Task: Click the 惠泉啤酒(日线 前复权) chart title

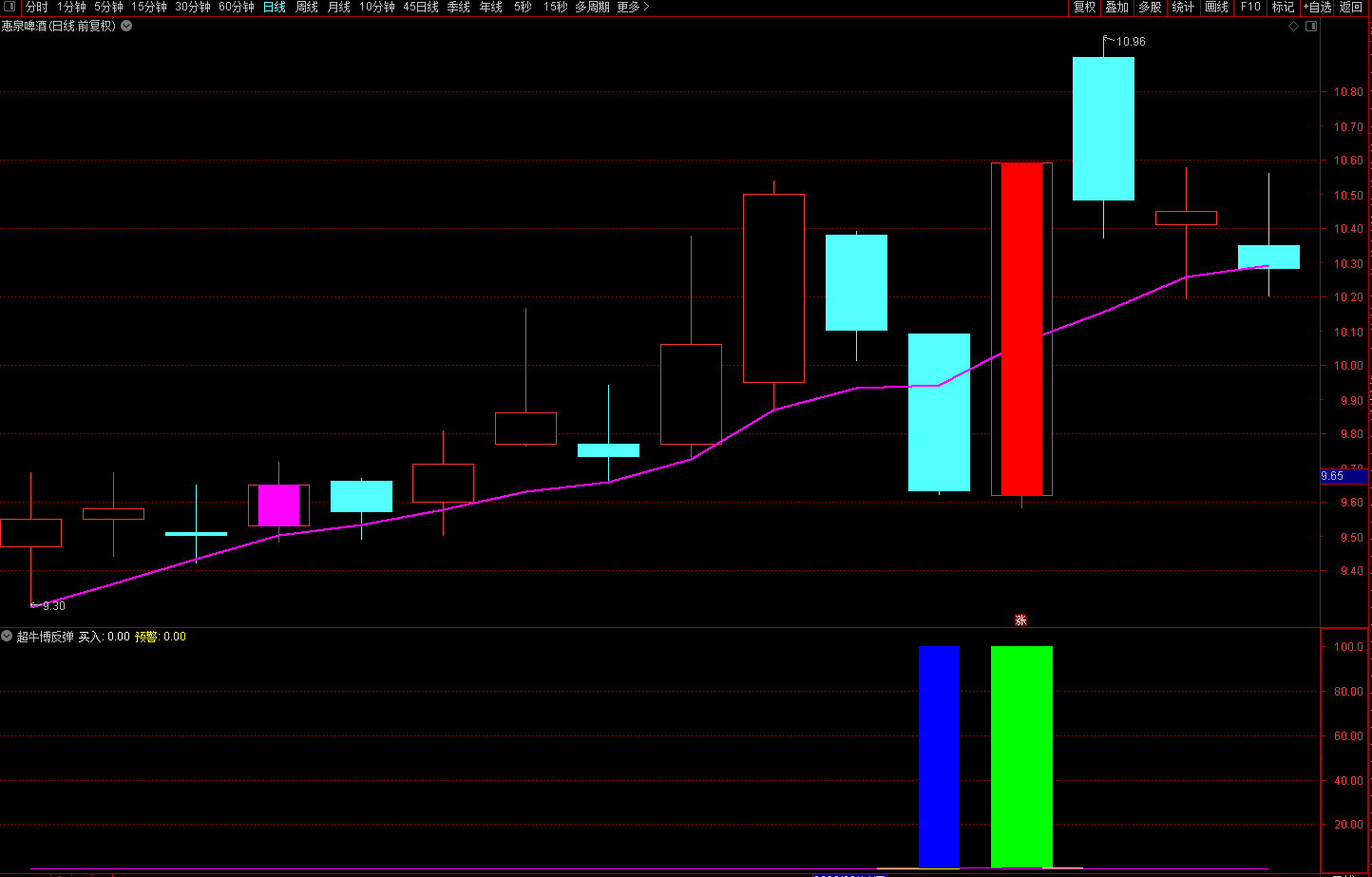Action: (x=58, y=27)
